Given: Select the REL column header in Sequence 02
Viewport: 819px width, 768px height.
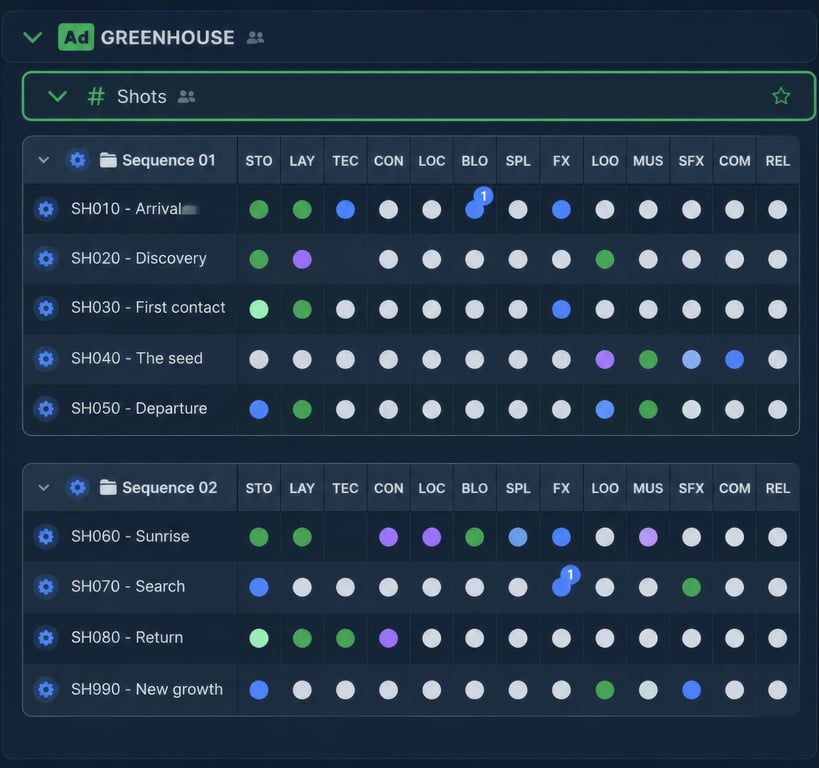Looking at the screenshot, I should pyautogui.click(x=777, y=488).
